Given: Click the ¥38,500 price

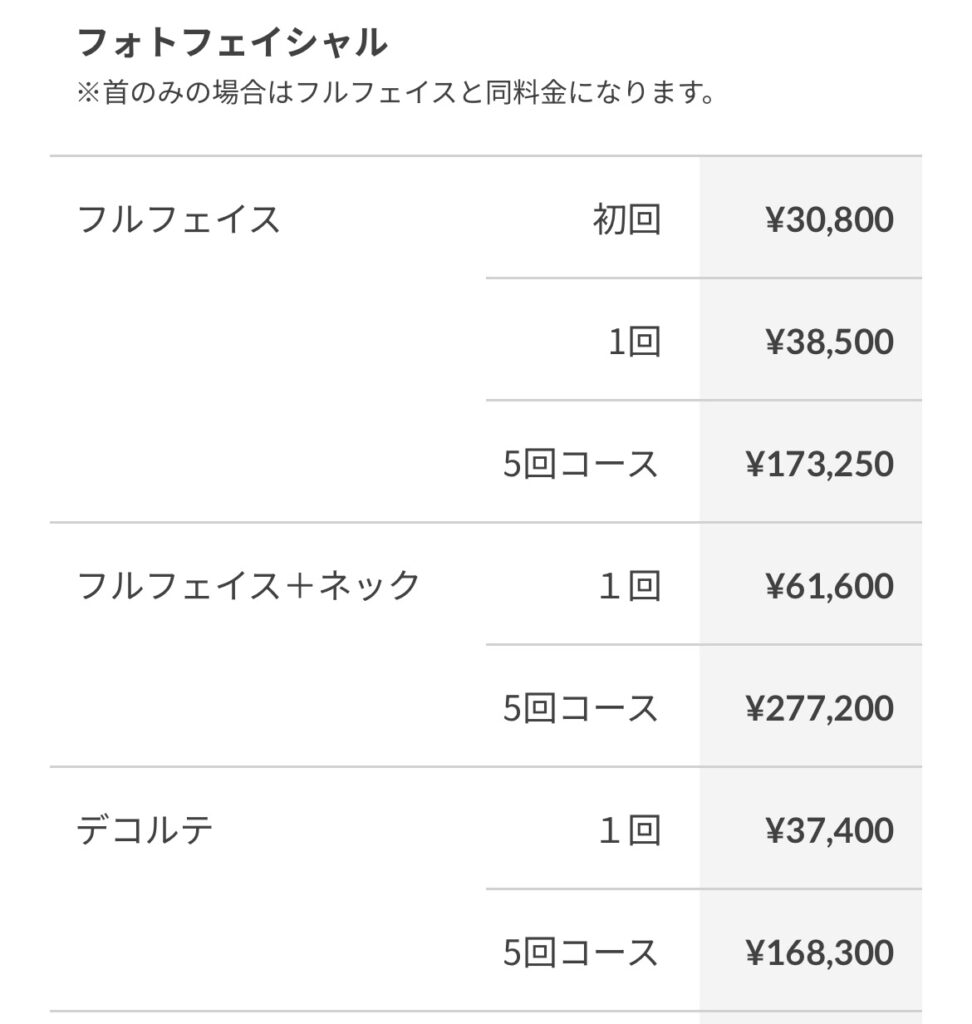Looking at the screenshot, I should point(830,341).
